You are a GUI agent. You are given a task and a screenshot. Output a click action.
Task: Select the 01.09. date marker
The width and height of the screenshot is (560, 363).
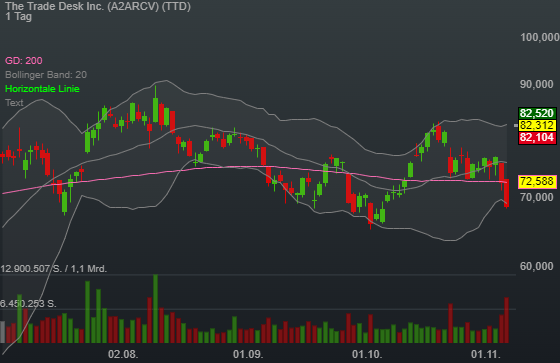pyautogui.click(x=248, y=354)
